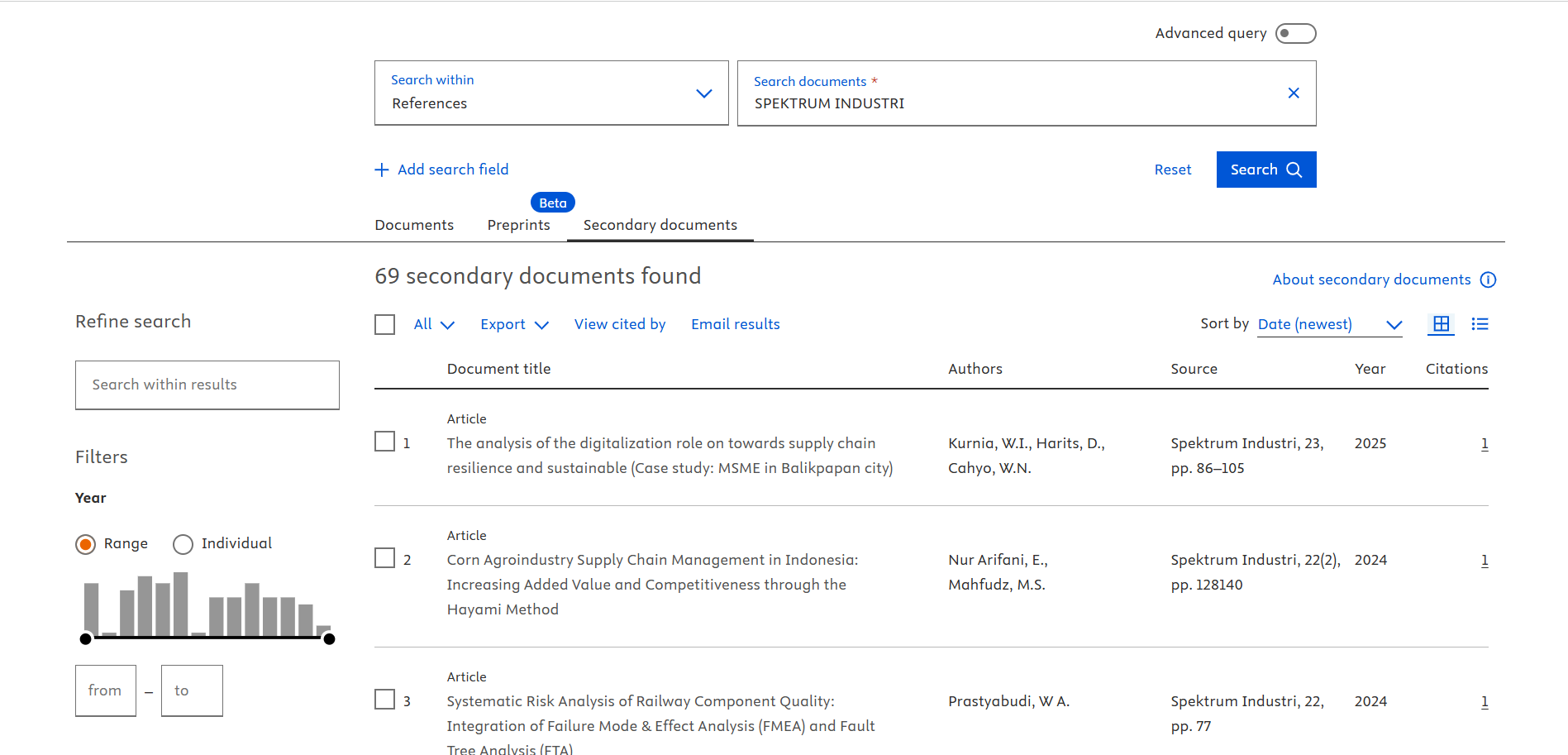The width and height of the screenshot is (1568, 755).
Task: Grab the right handle of year range slider
Action: coord(329,638)
